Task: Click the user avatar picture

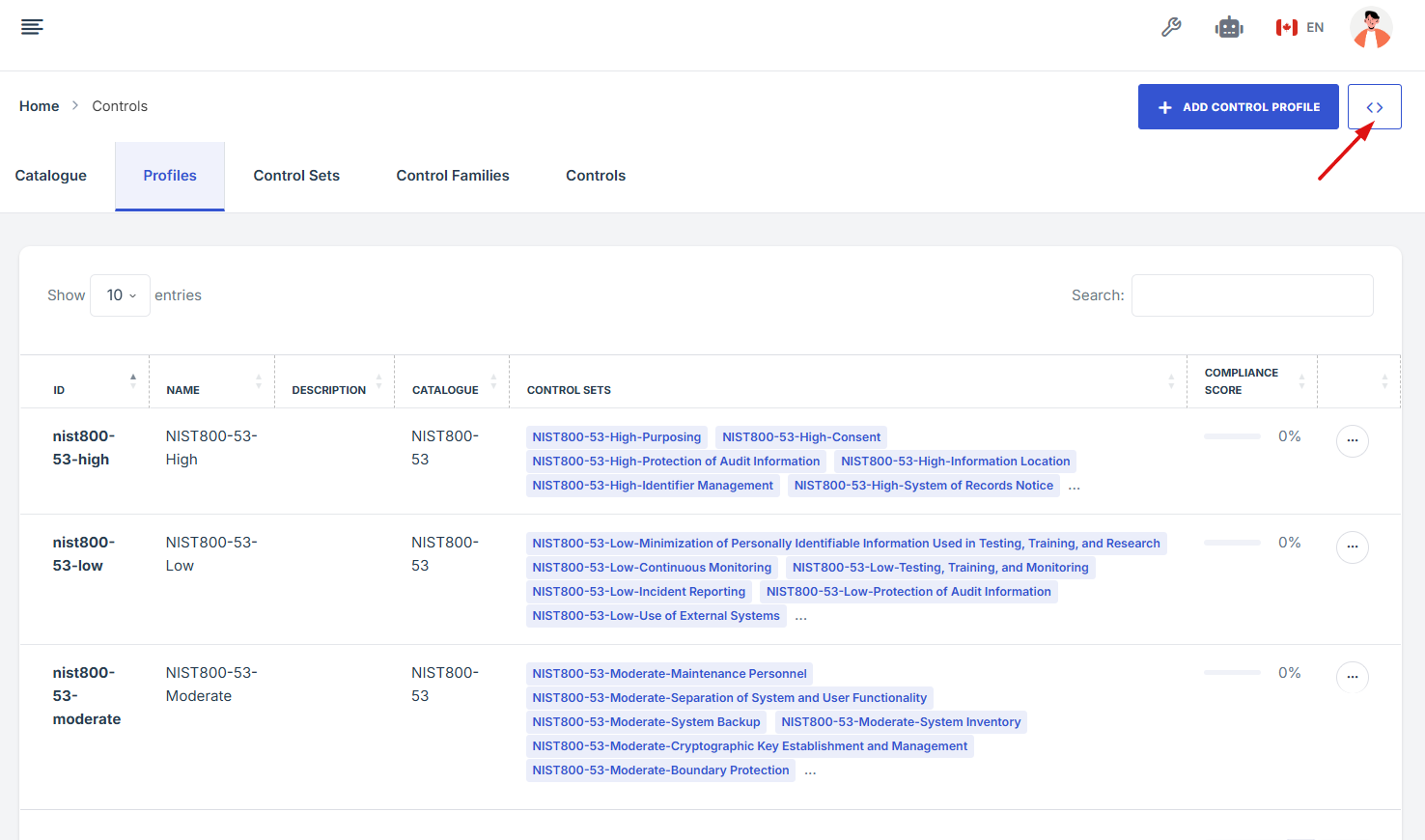Action: coord(1371,27)
